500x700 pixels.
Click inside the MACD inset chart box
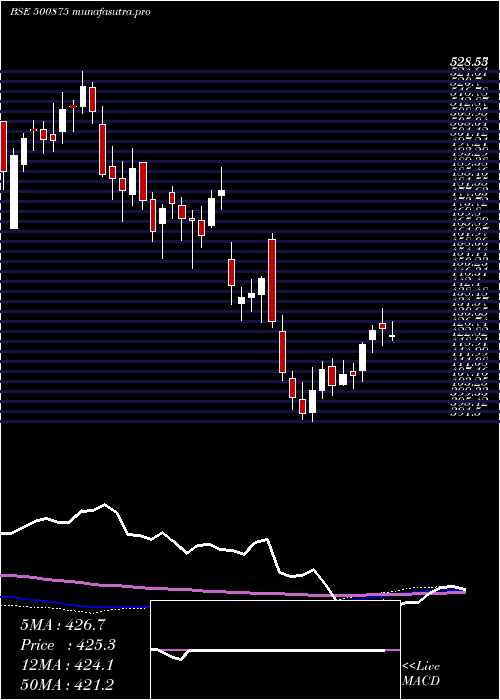click(x=275, y=650)
